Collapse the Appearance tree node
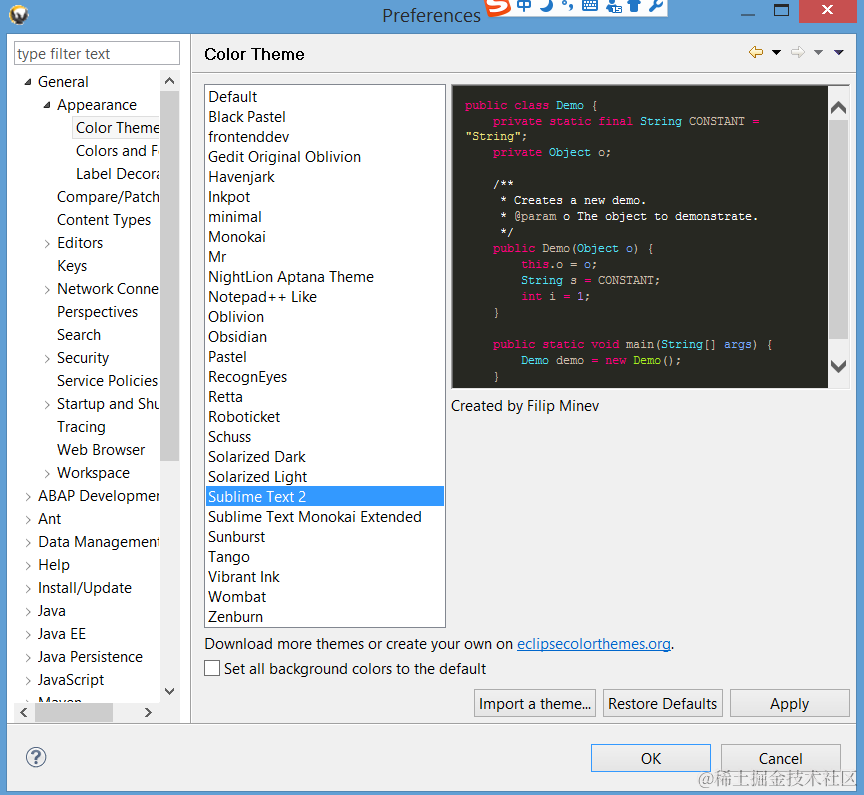 [47, 105]
